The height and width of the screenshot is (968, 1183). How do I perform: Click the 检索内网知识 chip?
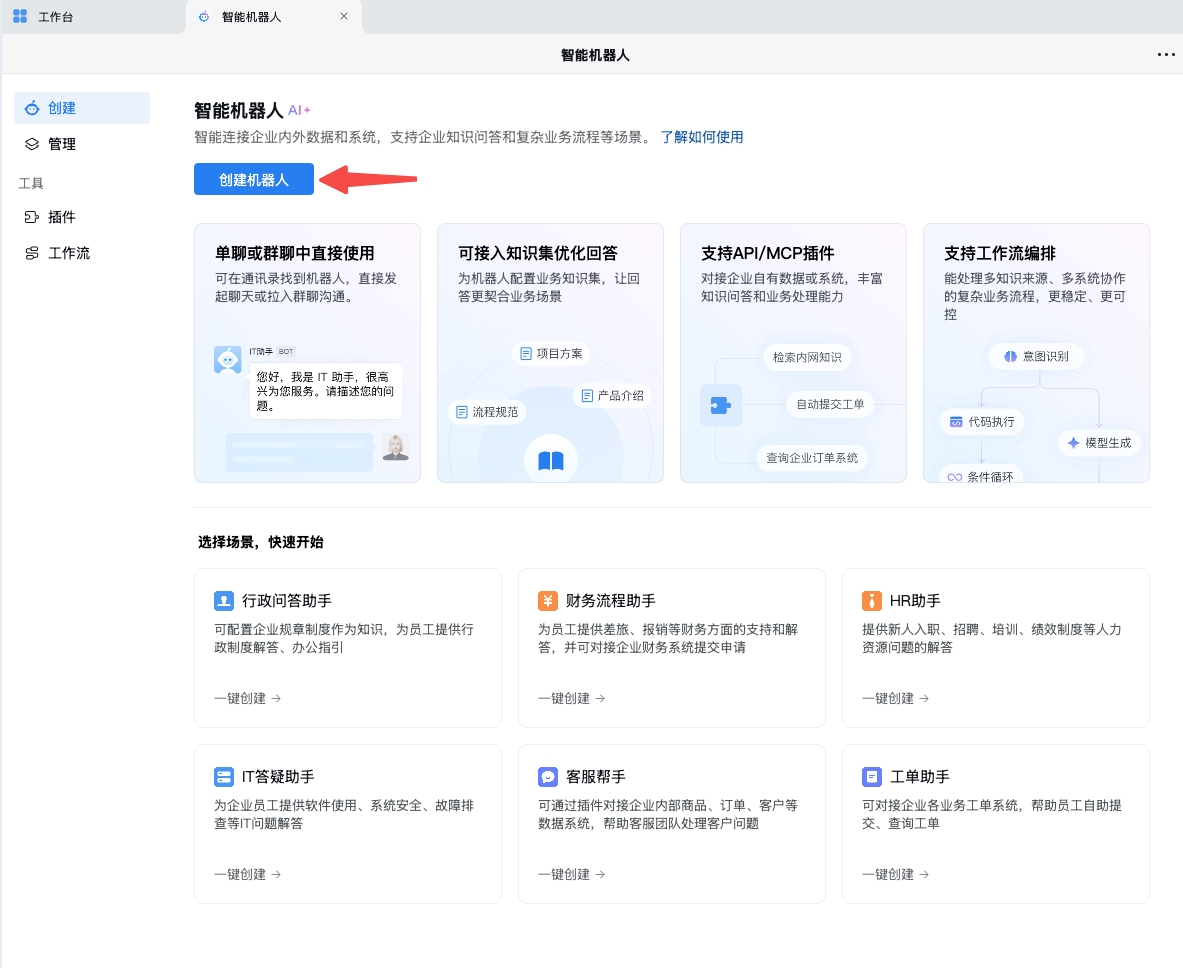[x=807, y=357]
